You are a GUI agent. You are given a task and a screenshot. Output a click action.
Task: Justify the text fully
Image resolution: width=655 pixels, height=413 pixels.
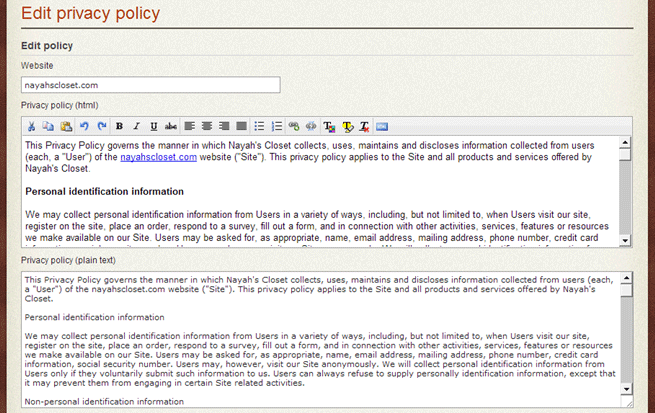coord(241,126)
